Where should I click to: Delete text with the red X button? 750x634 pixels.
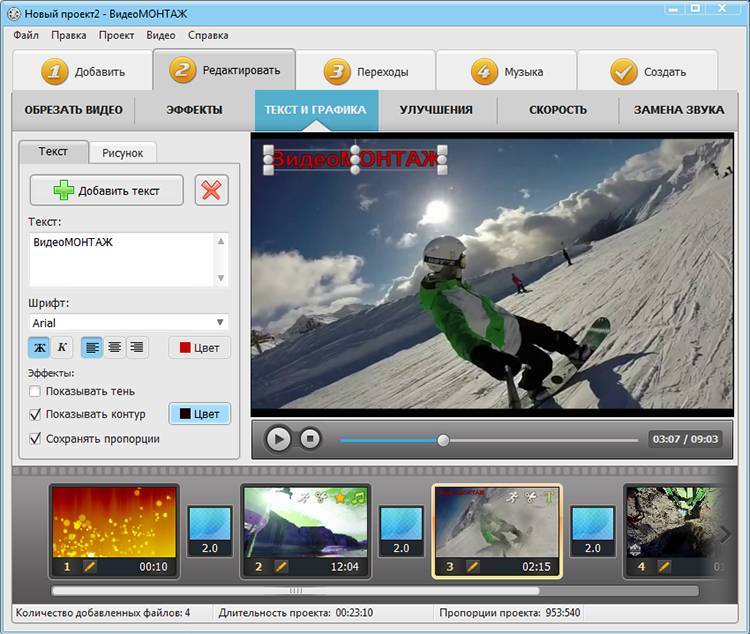(x=211, y=190)
